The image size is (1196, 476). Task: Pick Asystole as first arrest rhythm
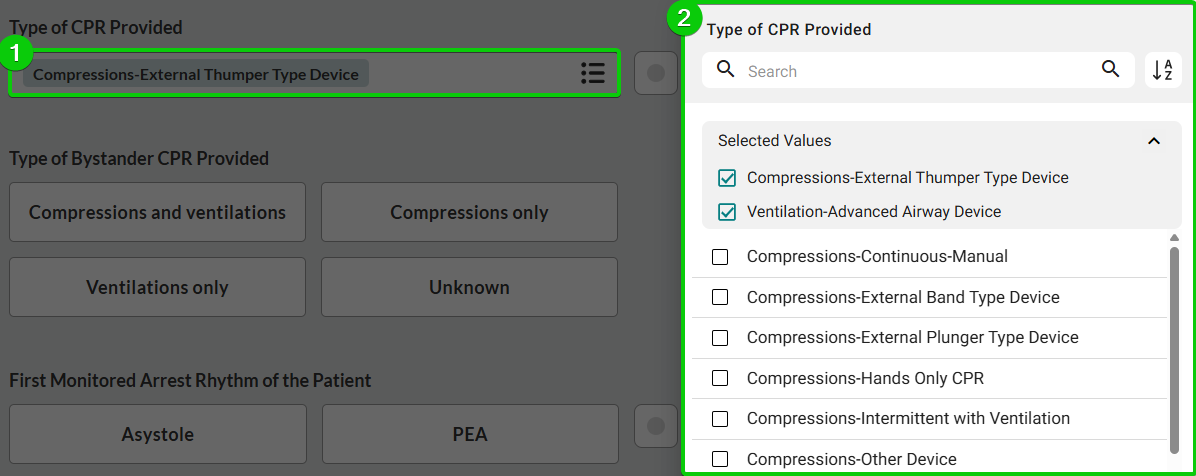157,434
